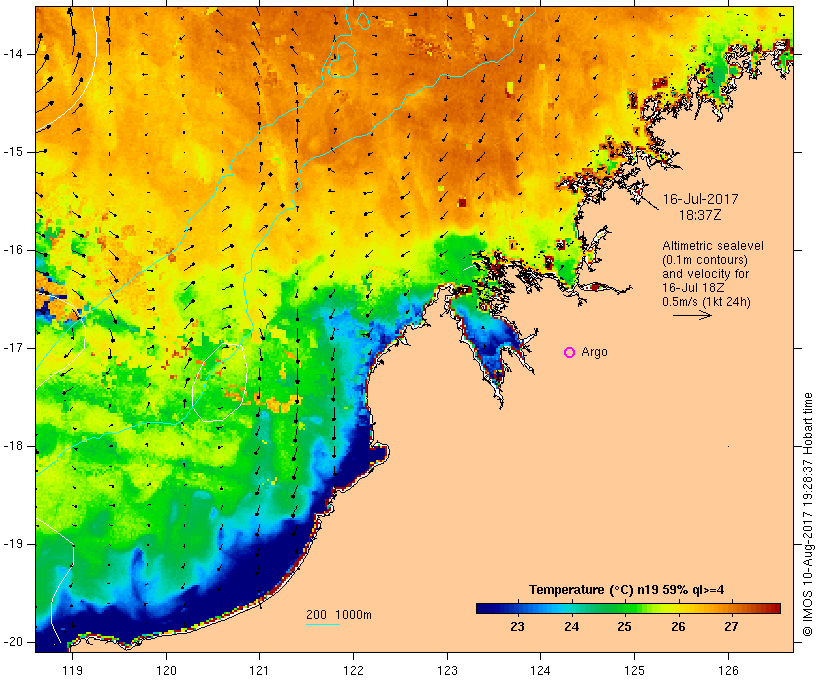Viewport: 820px width, 680px height.
Task: Click the dark red end of temperature colorbar
Action: click(x=775, y=608)
